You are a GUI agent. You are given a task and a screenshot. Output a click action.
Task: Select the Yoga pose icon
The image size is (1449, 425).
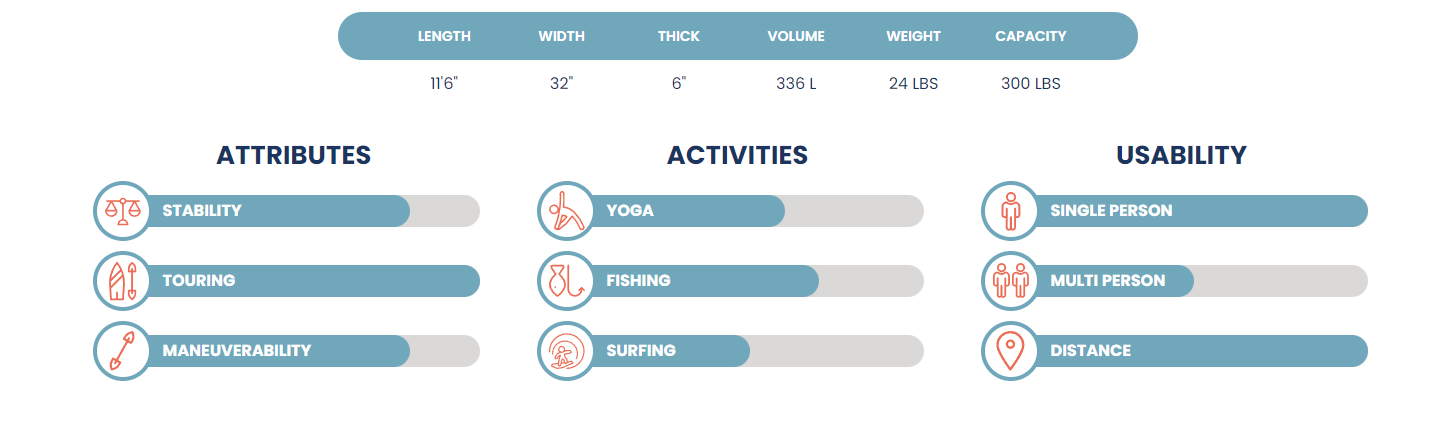pyautogui.click(x=567, y=211)
